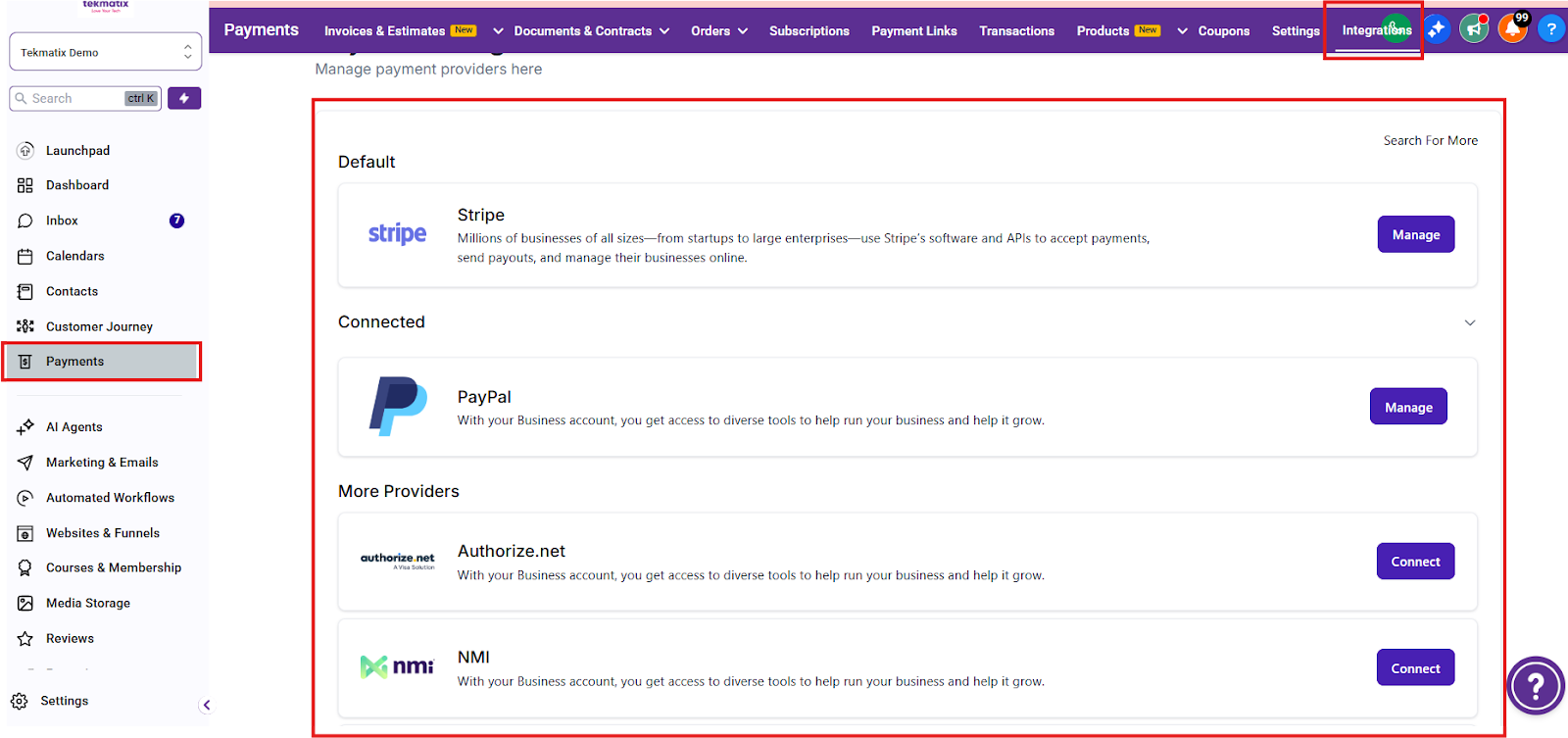The height and width of the screenshot is (738, 1568).
Task: Open the large floating help button
Action: click(1536, 686)
